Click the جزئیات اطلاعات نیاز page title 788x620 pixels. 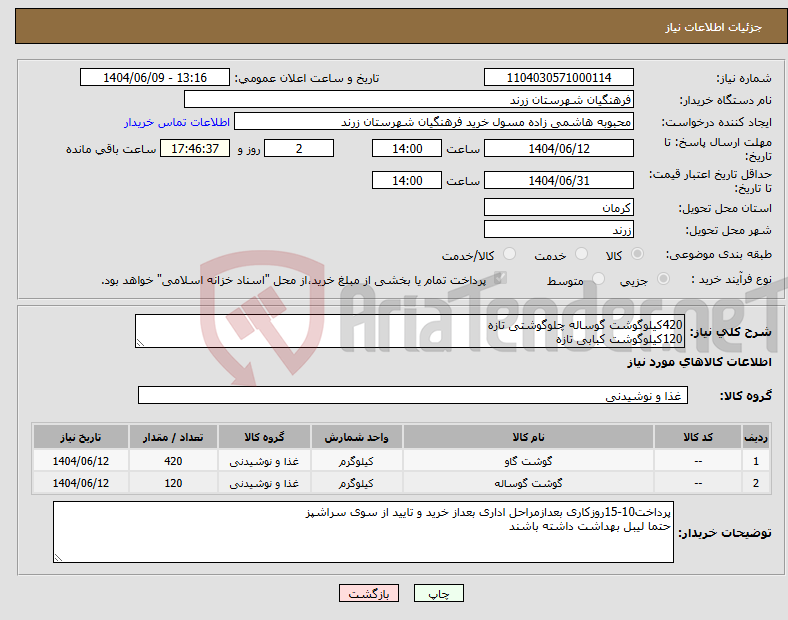pos(714,27)
